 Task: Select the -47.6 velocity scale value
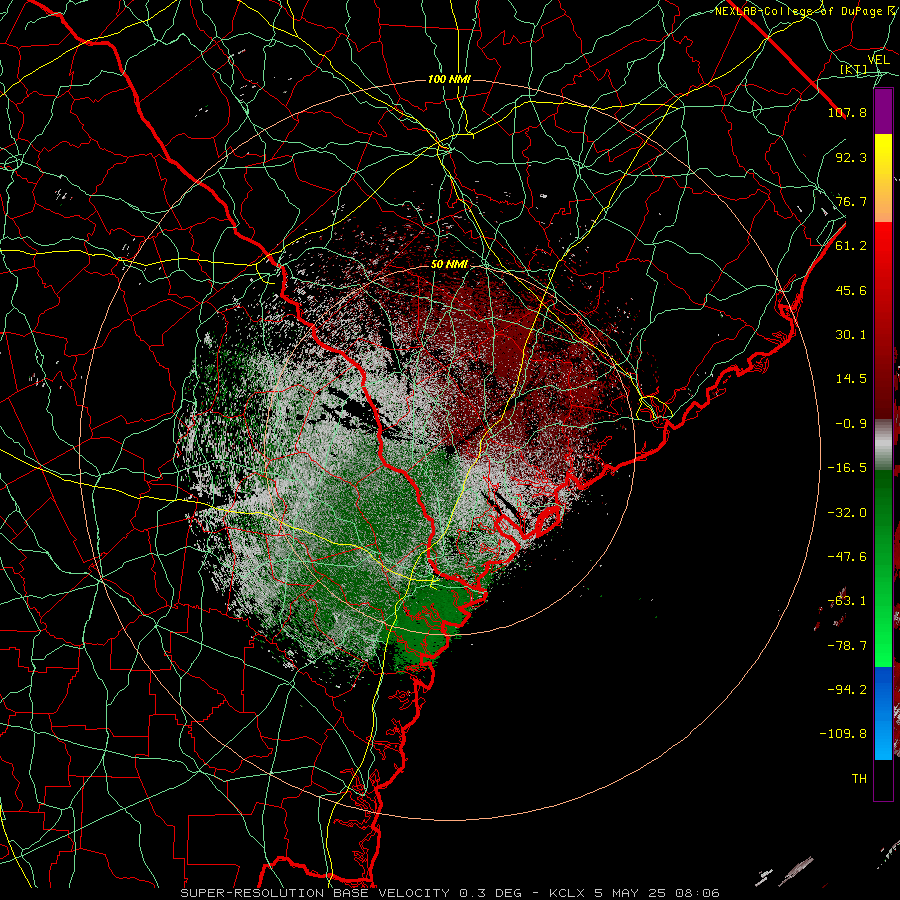(847, 557)
